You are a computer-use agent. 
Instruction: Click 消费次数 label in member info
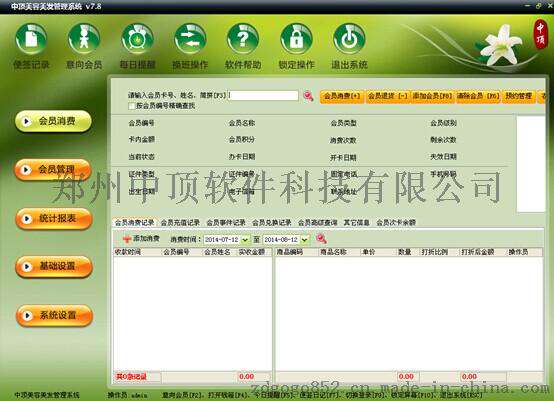[x=343, y=141]
